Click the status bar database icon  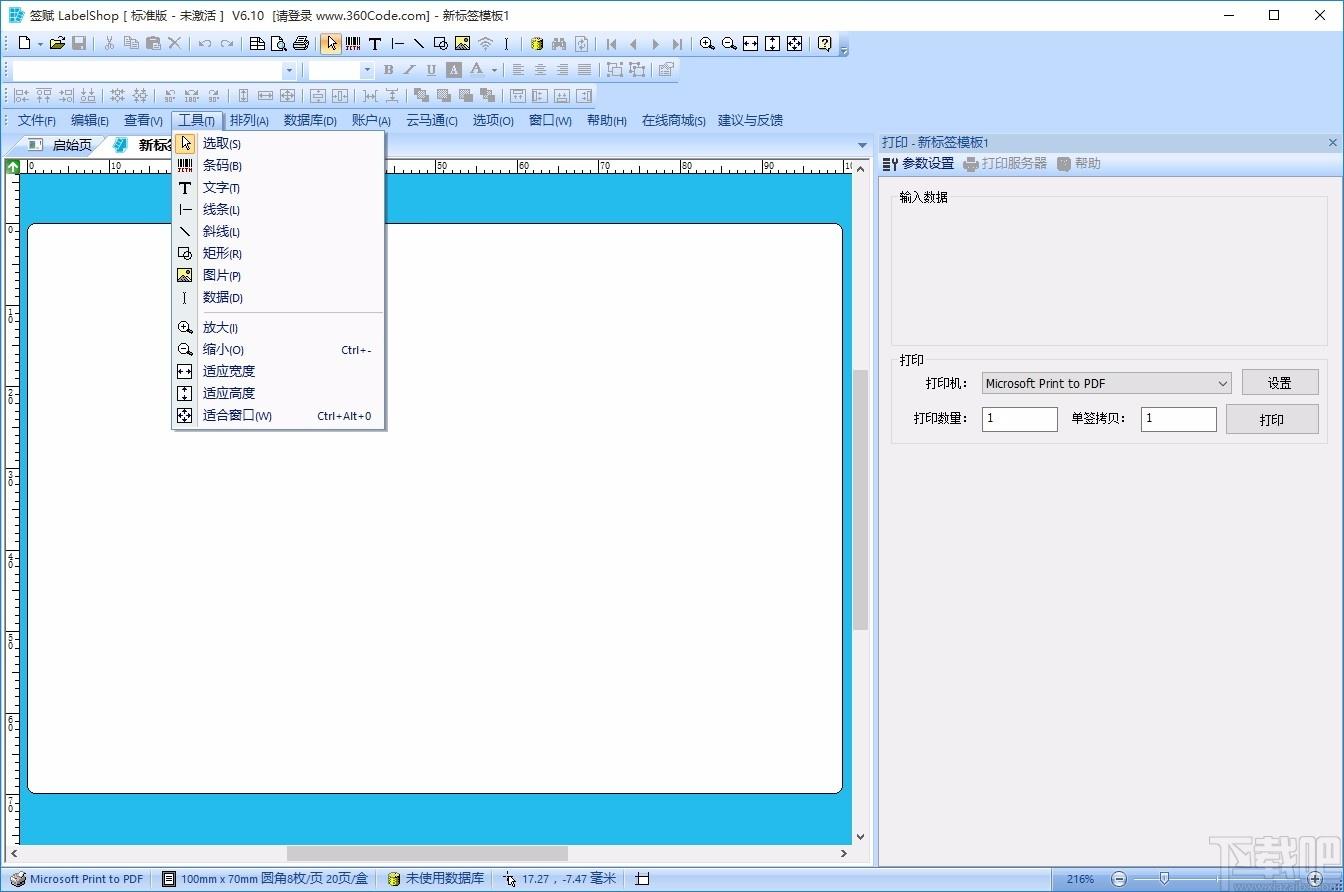[x=394, y=879]
